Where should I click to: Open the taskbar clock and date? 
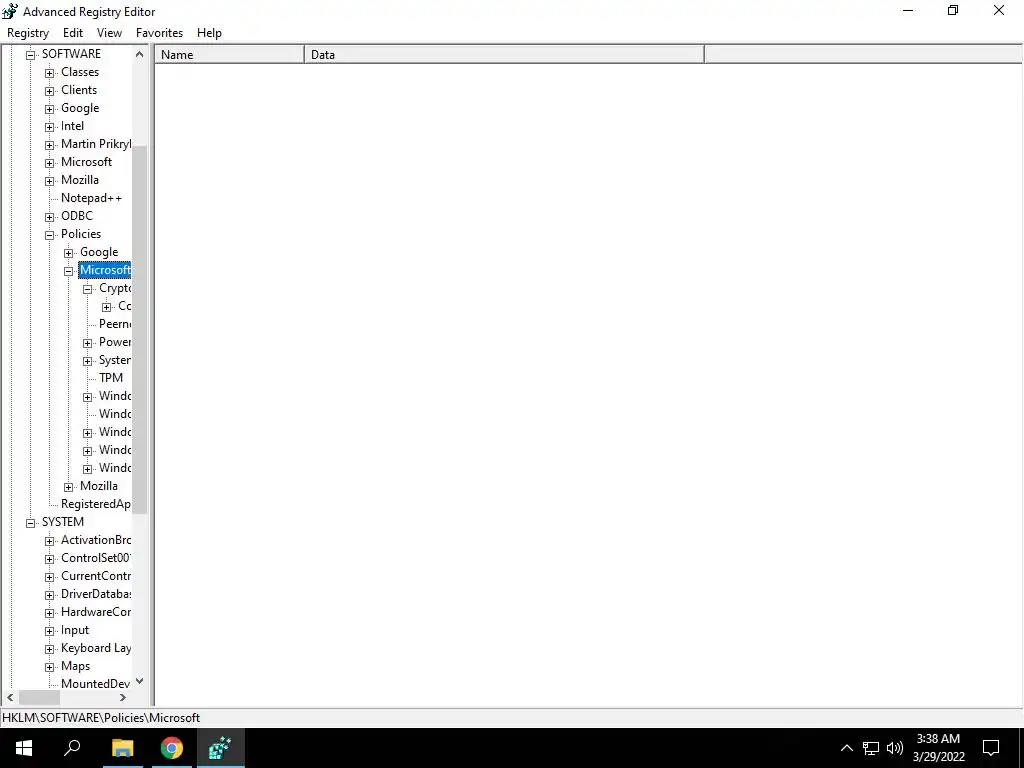[938, 748]
